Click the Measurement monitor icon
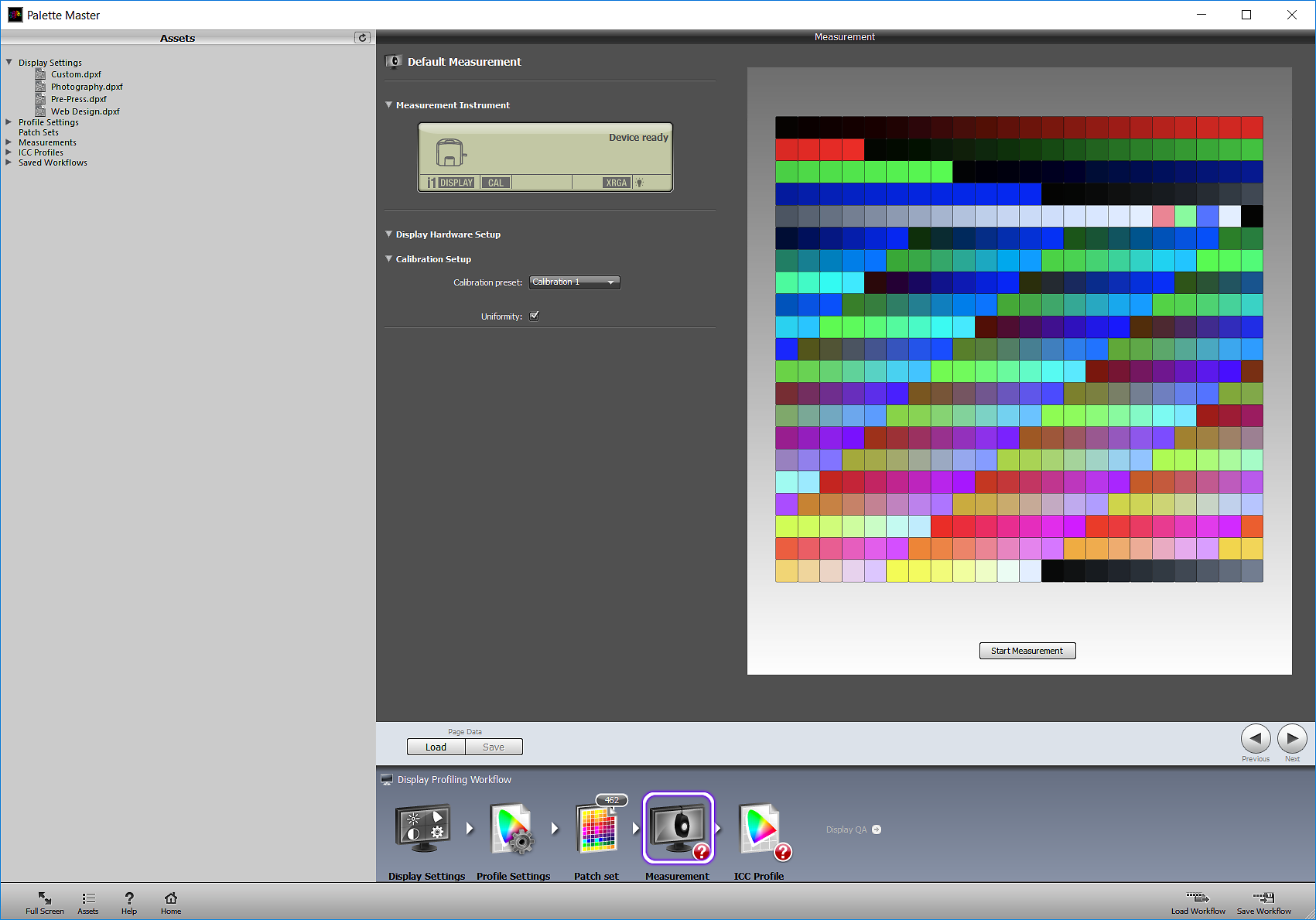Viewport: 1316px width, 920px height. 677,826
